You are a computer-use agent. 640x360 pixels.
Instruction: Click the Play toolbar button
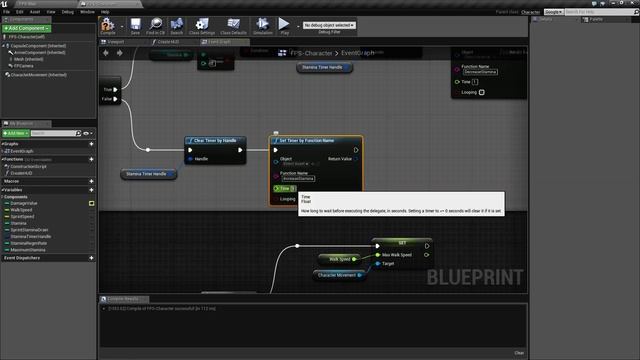click(284, 26)
